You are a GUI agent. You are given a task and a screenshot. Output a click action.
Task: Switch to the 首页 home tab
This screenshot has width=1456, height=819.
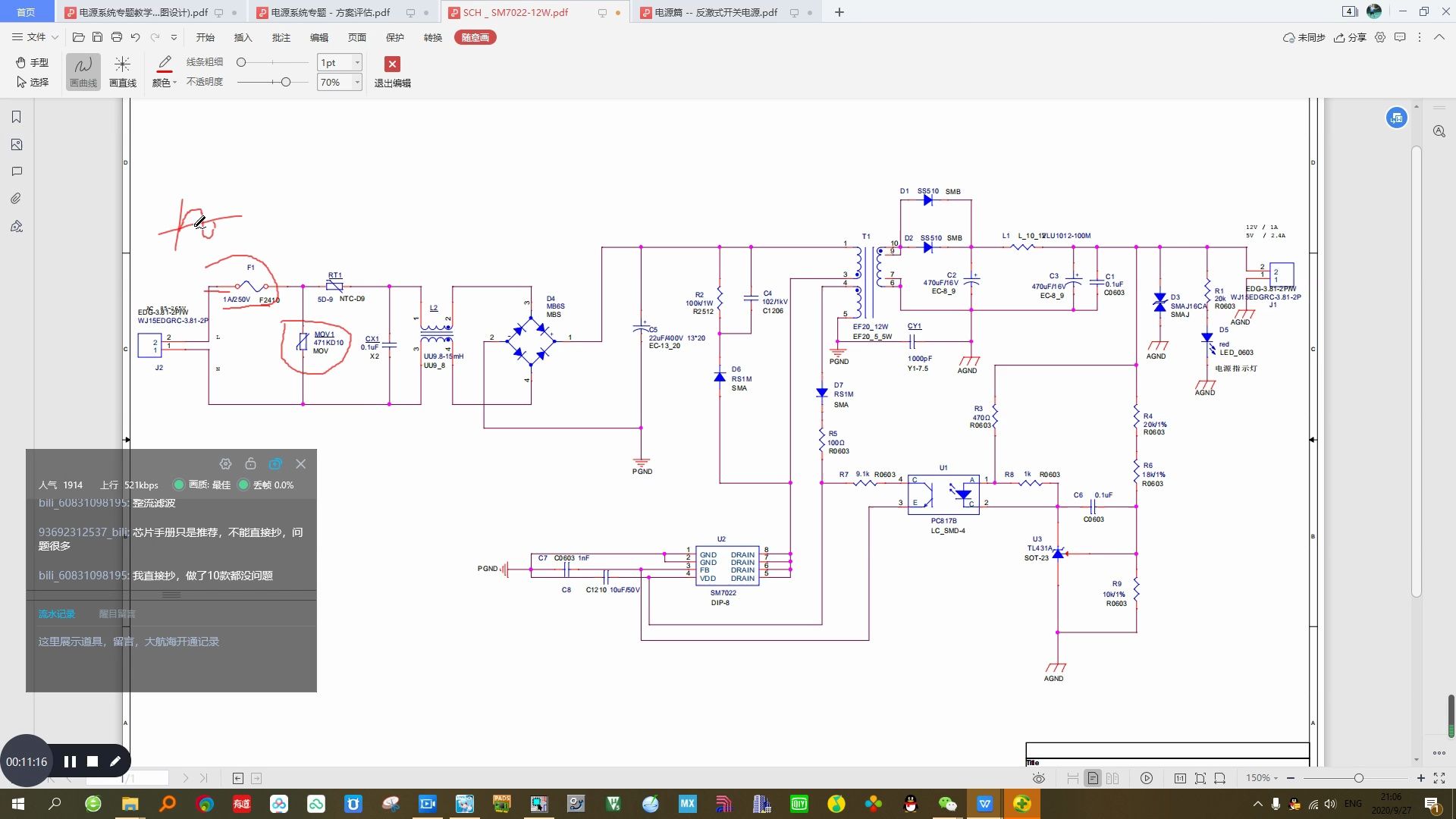tap(26, 12)
